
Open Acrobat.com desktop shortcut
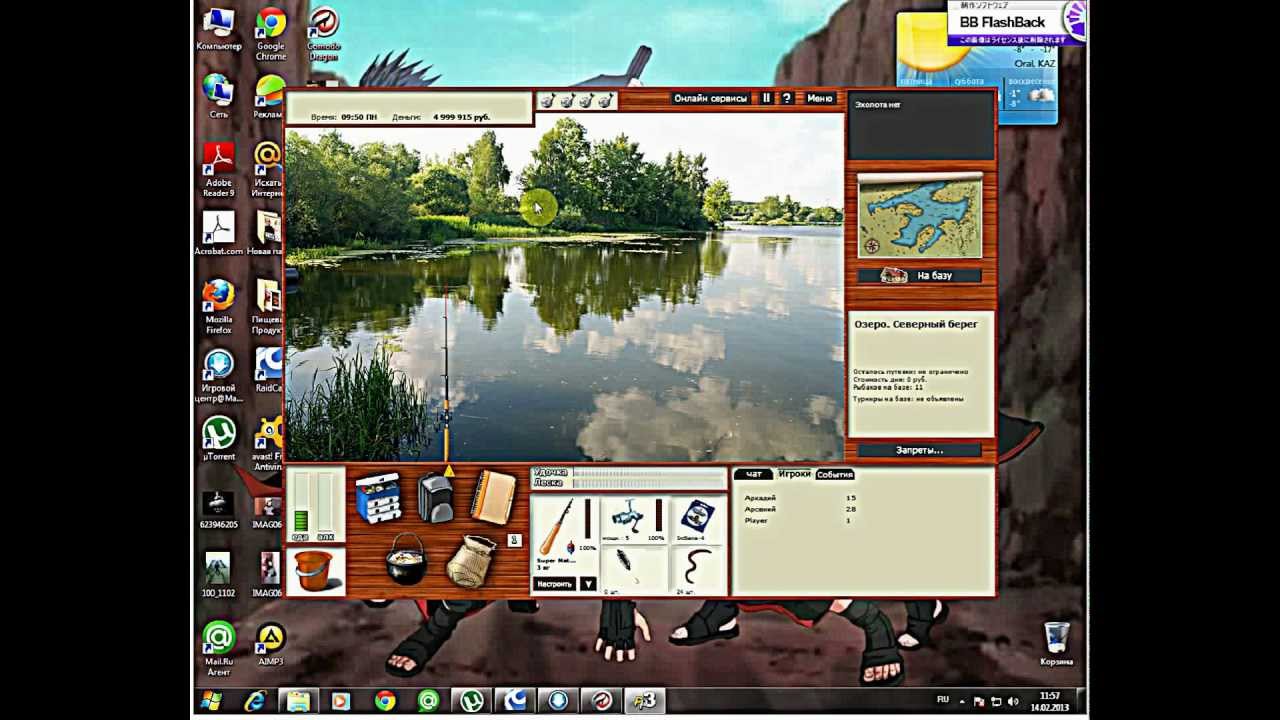pos(218,233)
